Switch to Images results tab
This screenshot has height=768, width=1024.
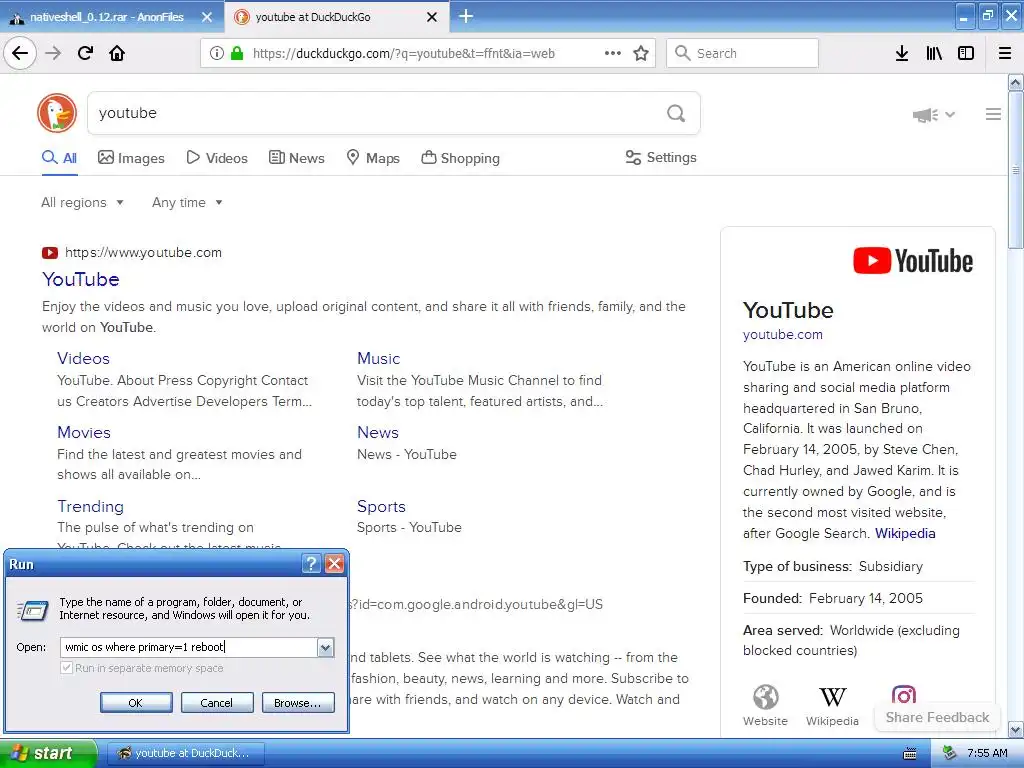pos(131,158)
